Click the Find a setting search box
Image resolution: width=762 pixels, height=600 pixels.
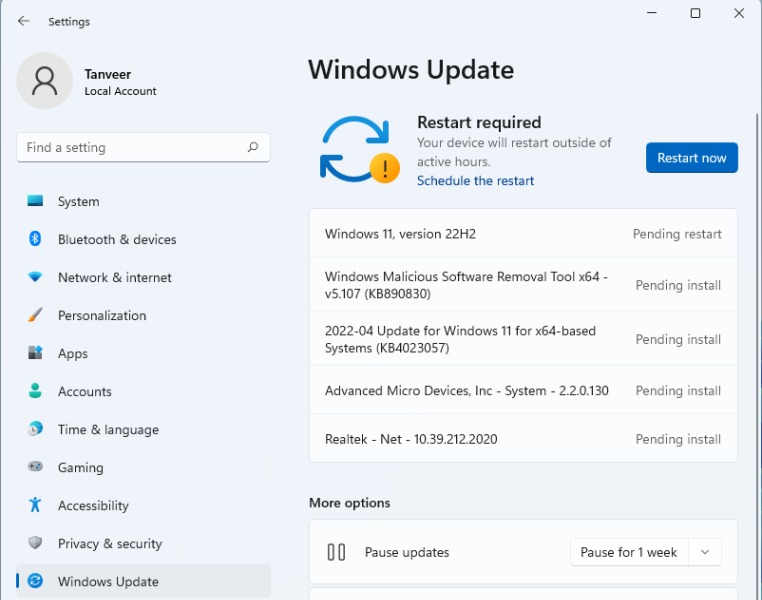(143, 147)
